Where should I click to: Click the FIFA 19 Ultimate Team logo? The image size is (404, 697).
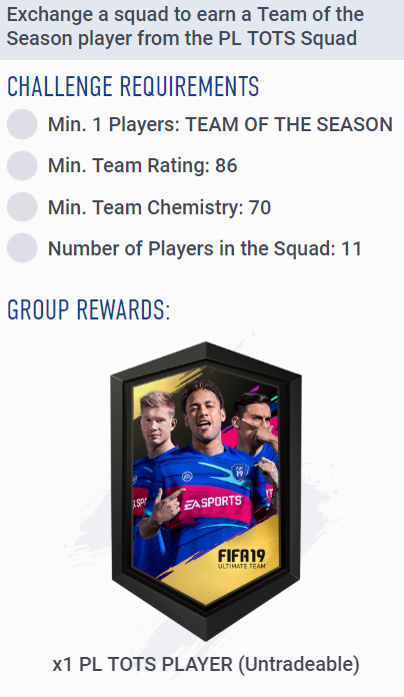click(x=241, y=559)
